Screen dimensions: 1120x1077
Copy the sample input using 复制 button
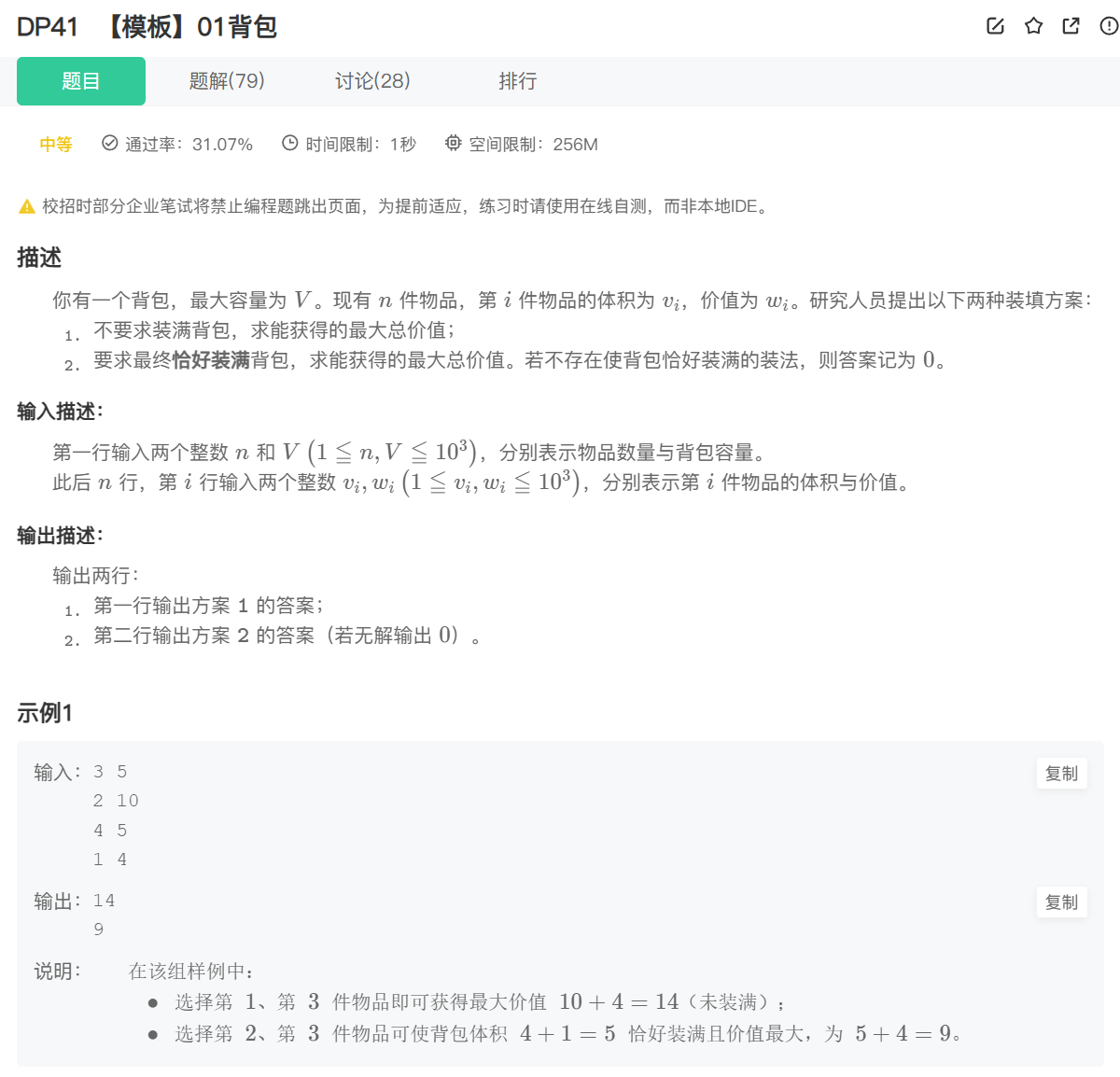tap(1061, 773)
